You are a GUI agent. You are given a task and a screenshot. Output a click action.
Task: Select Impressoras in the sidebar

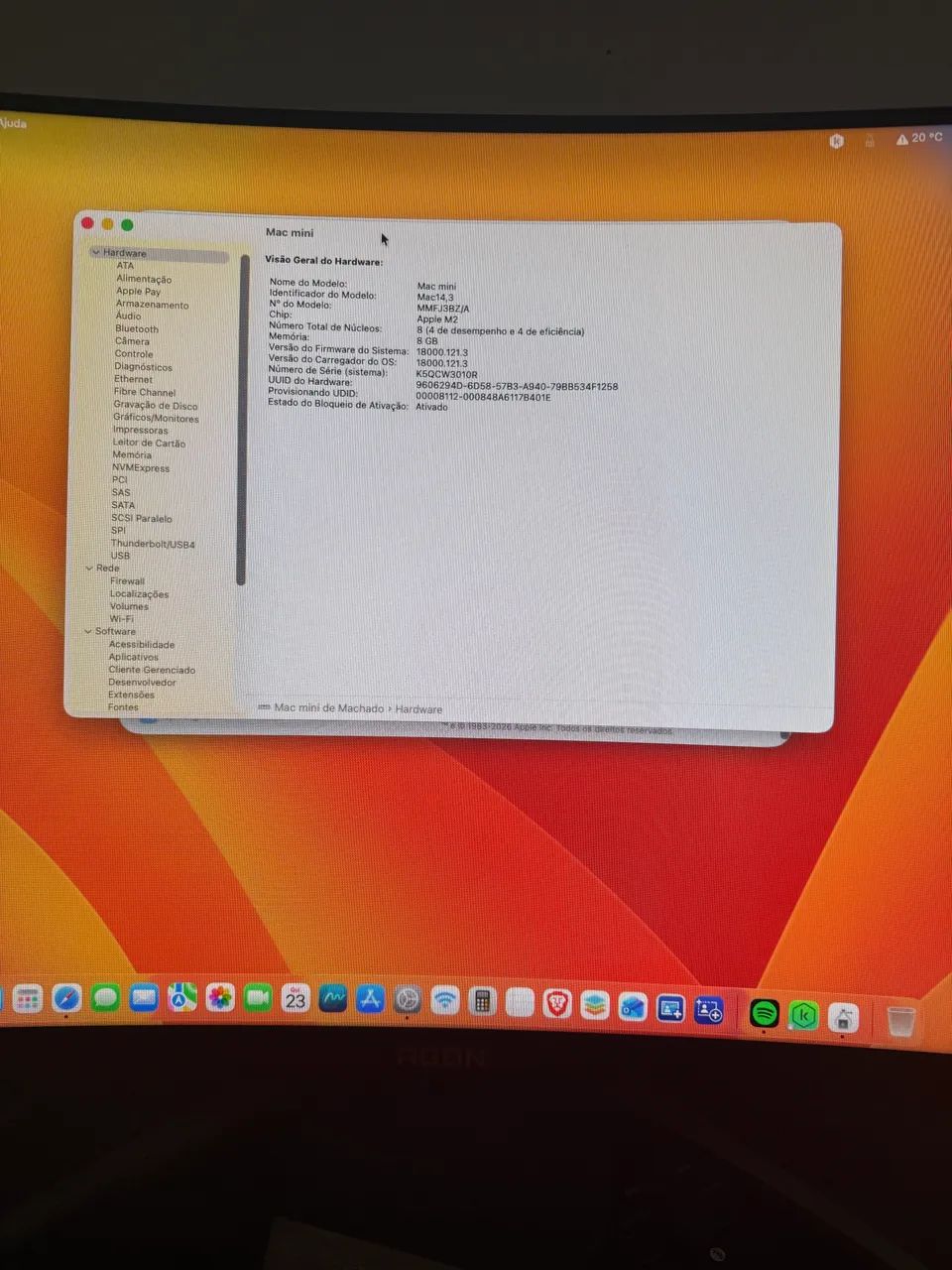140,431
